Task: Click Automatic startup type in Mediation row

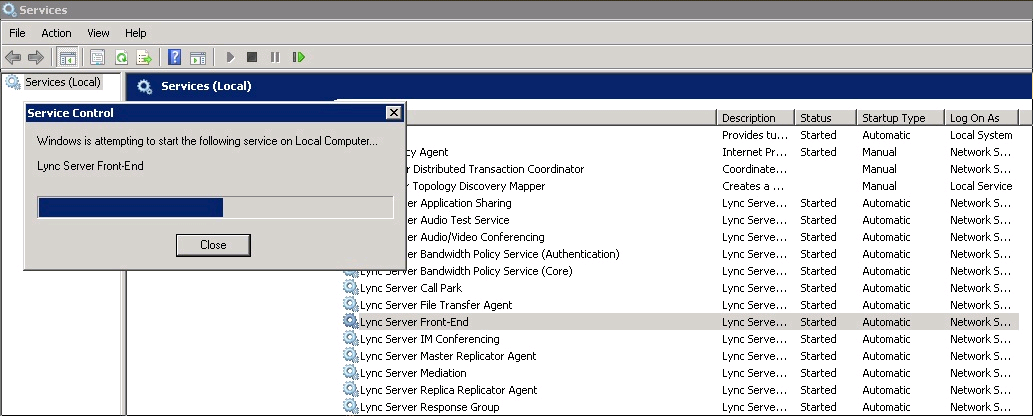Action: pos(886,373)
